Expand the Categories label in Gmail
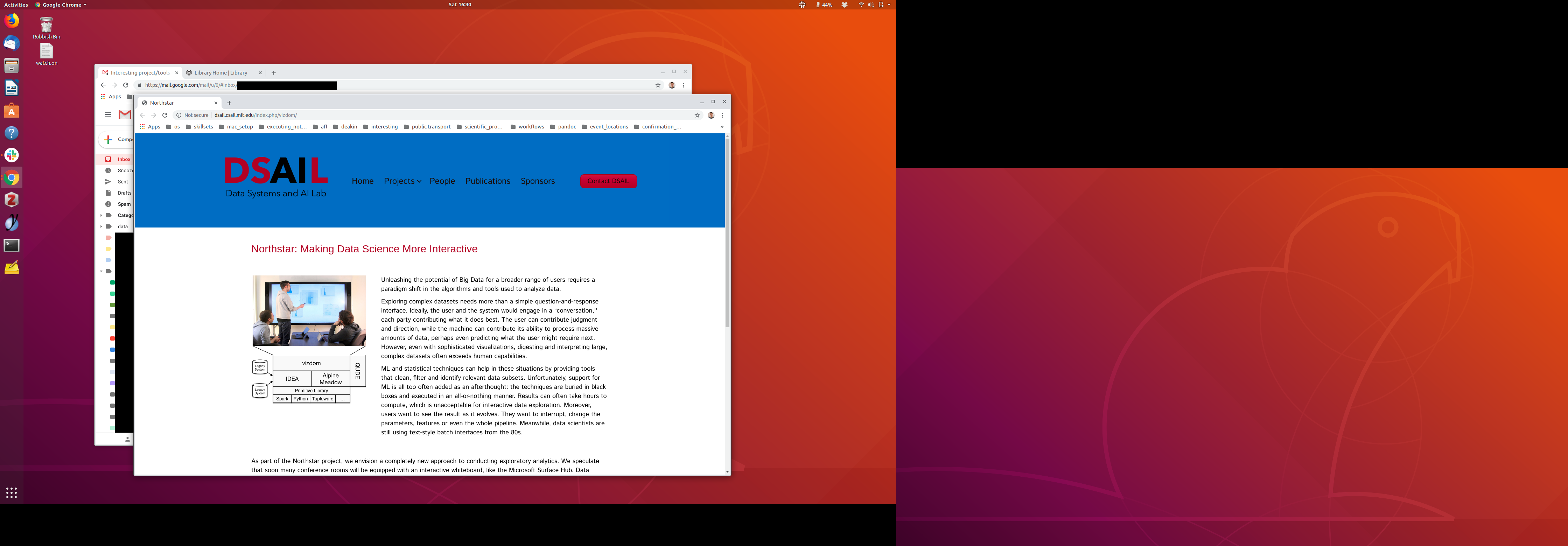1568x546 pixels. [101, 216]
